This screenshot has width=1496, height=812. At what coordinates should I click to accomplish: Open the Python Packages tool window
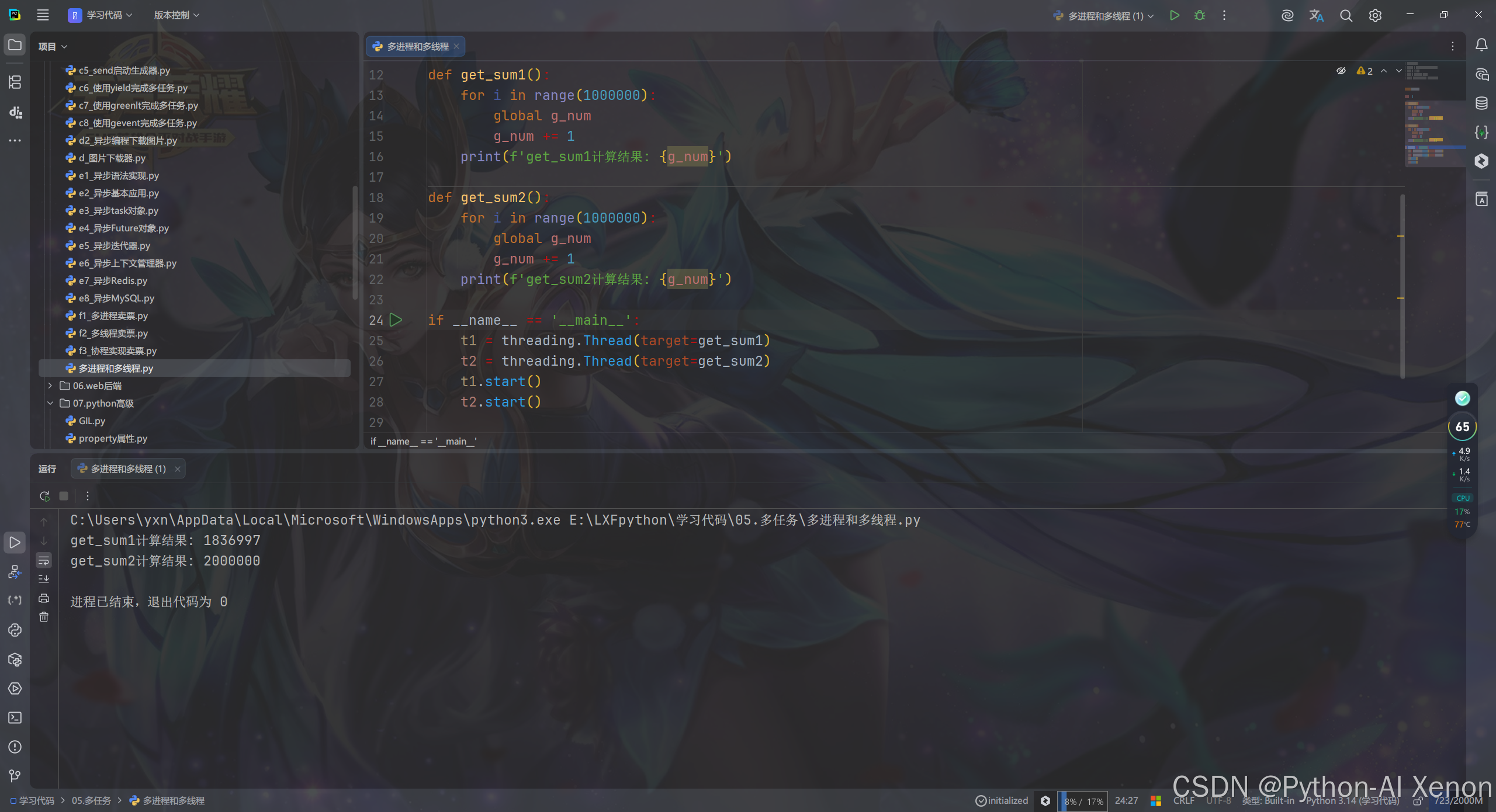(15, 660)
